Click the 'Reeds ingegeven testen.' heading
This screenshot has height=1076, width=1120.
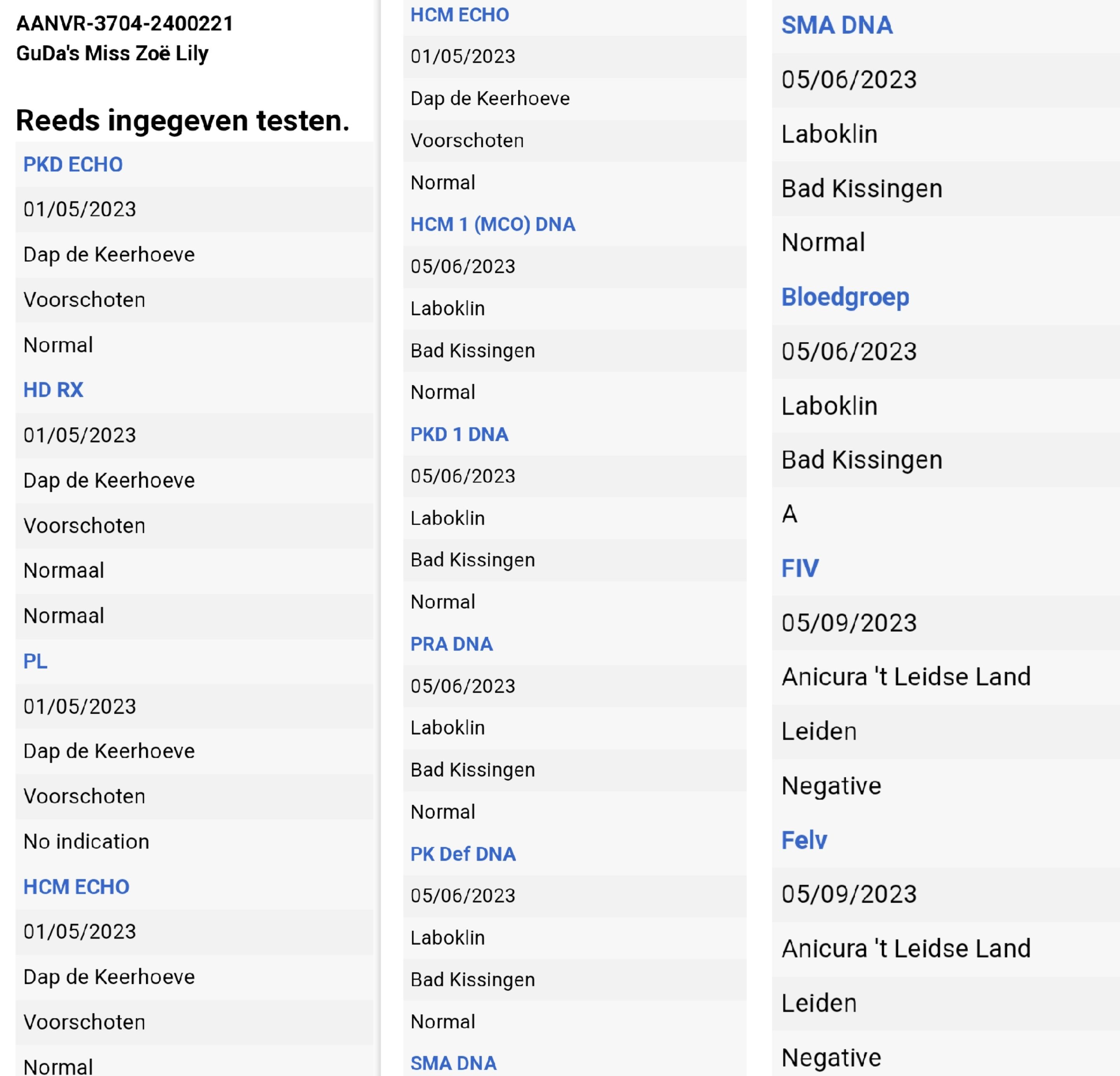pyautogui.click(x=182, y=121)
